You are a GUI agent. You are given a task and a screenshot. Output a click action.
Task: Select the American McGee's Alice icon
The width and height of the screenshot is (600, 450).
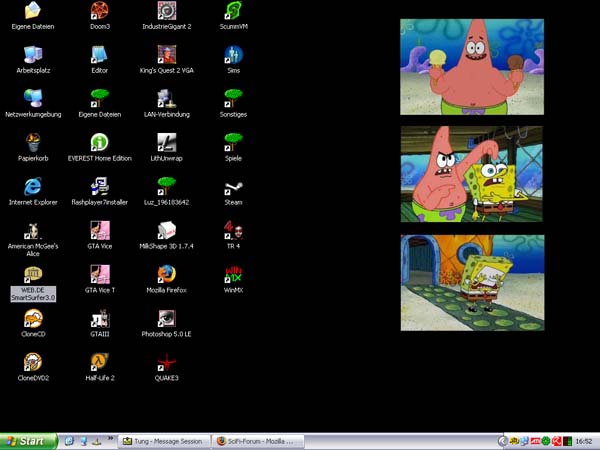(x=33, y=230)
